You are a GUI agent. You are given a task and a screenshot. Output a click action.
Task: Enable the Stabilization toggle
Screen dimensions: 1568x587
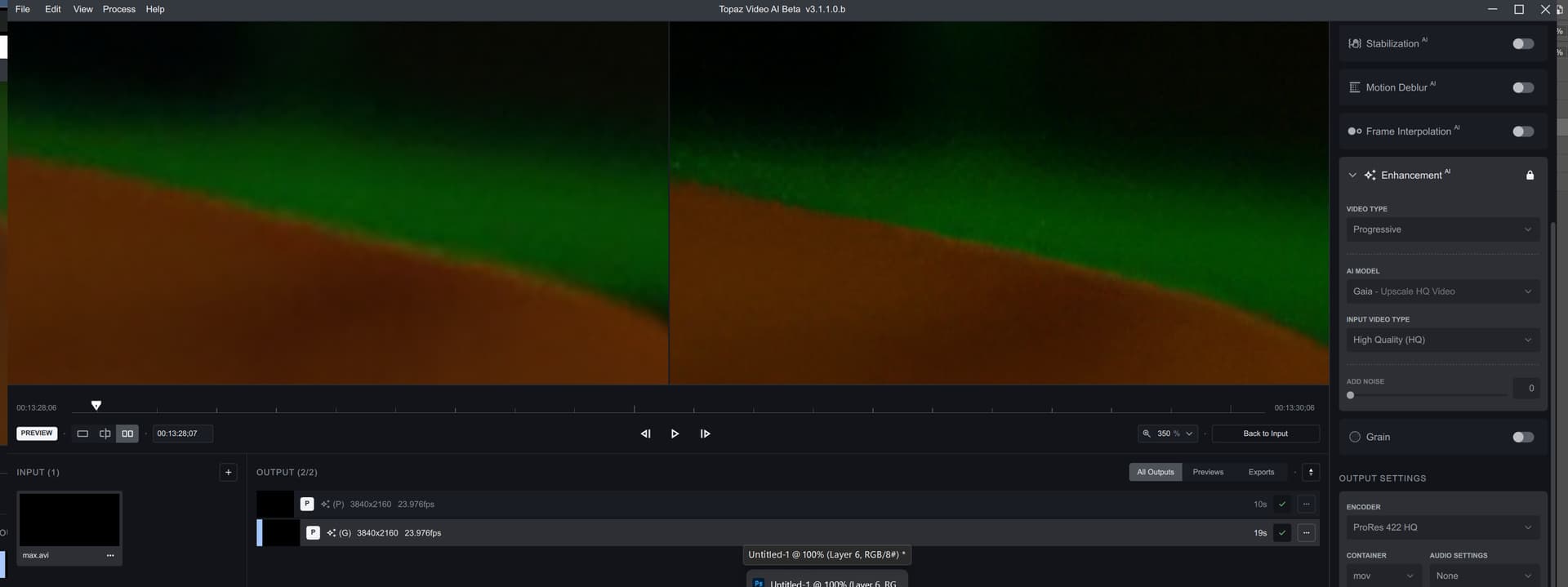point(1522,44)
